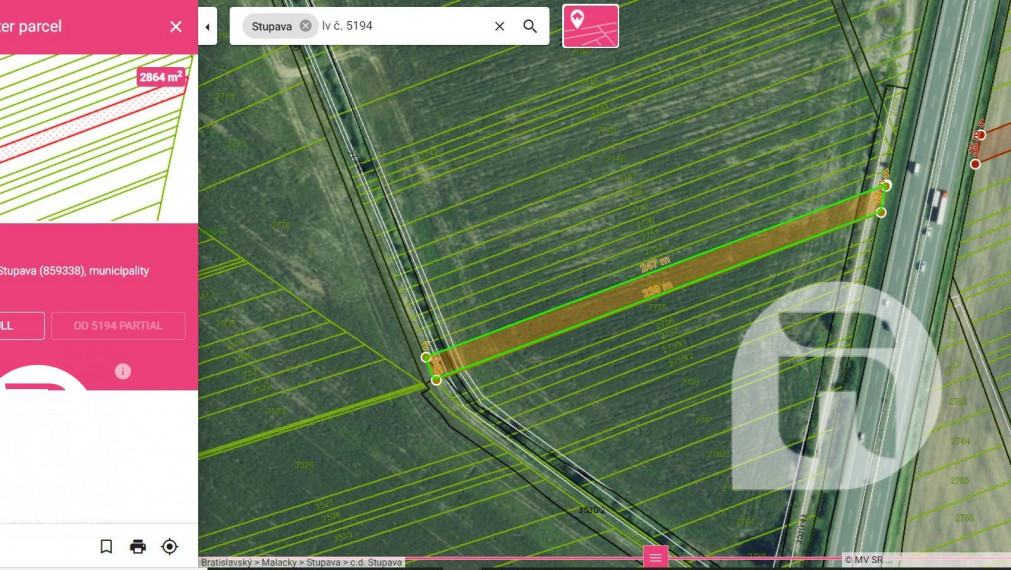Click the © MV SR attribution
The width and height of the screenshot is (1011, 570).
click(867, 560)
